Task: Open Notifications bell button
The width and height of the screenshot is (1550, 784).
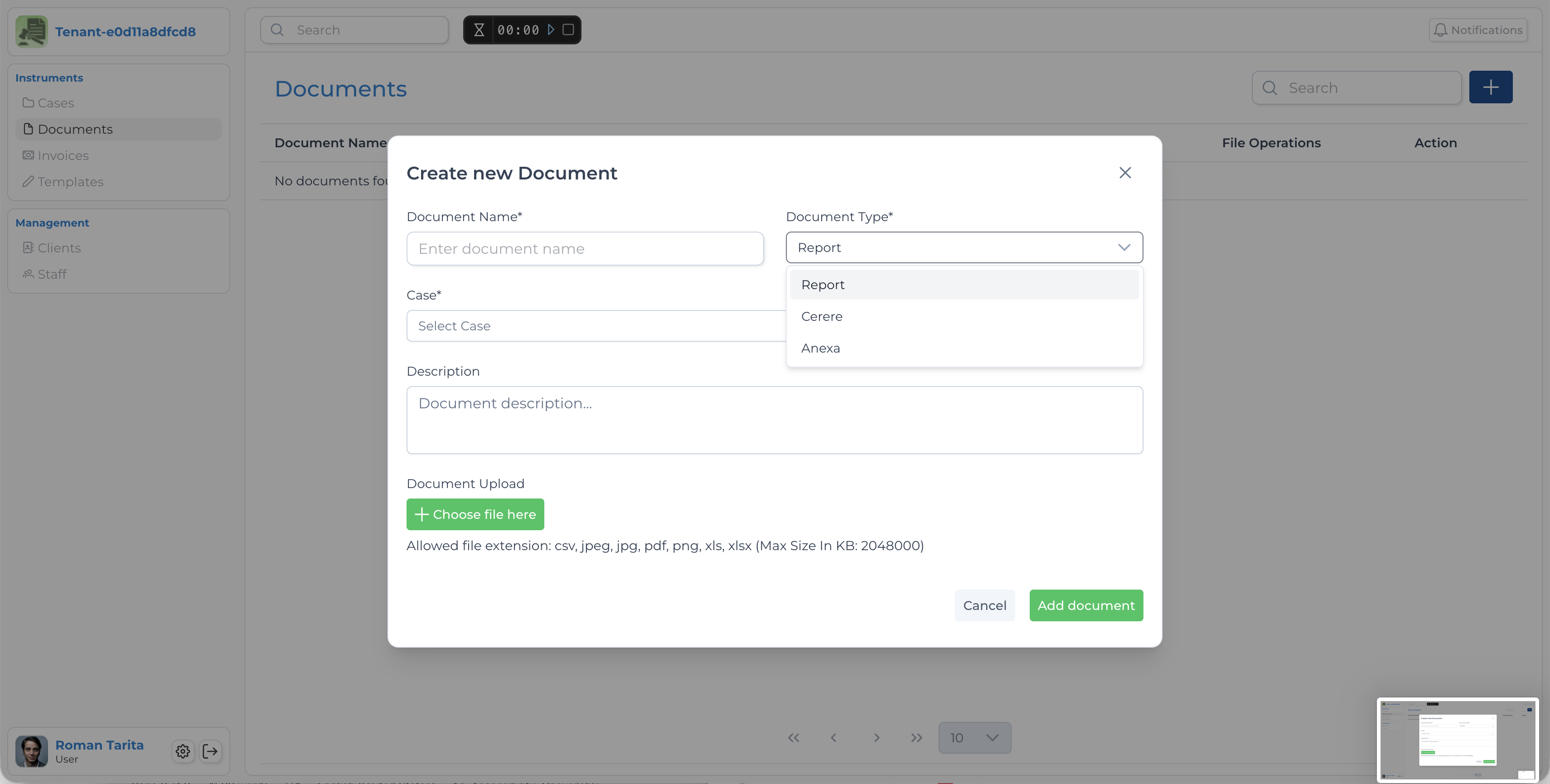Action: [1478, 29]
